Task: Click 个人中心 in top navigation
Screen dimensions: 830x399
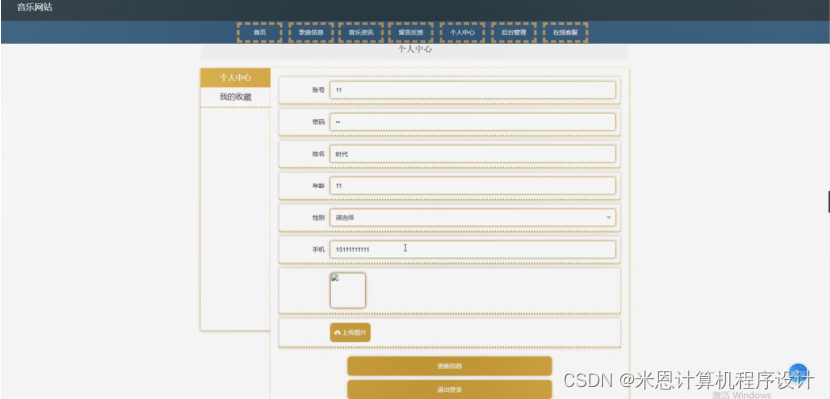Action: (x=462, y=32)
